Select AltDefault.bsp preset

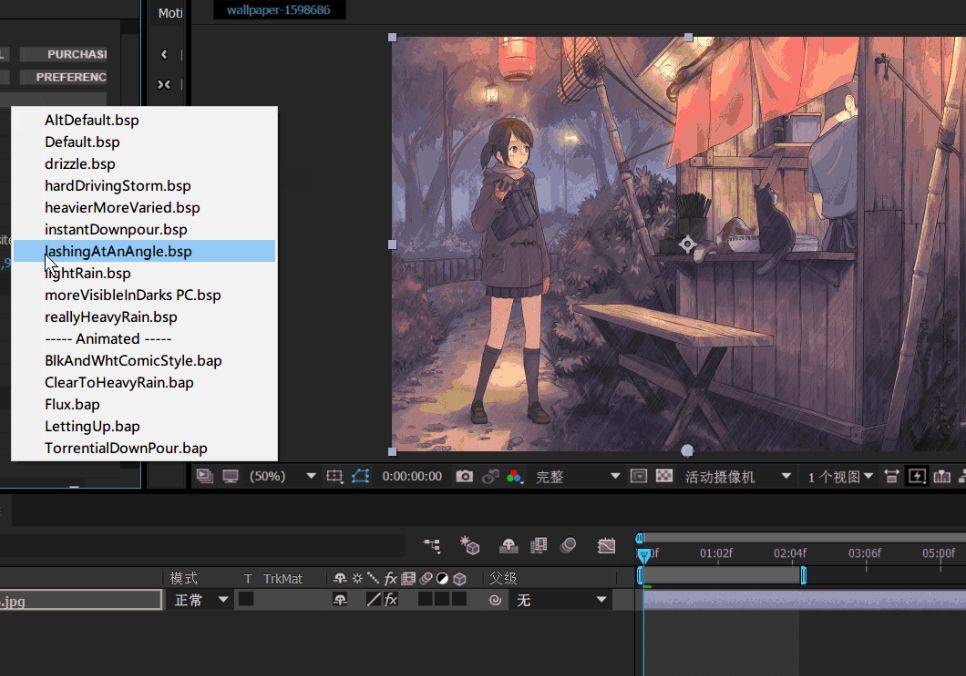coord(144,120)
